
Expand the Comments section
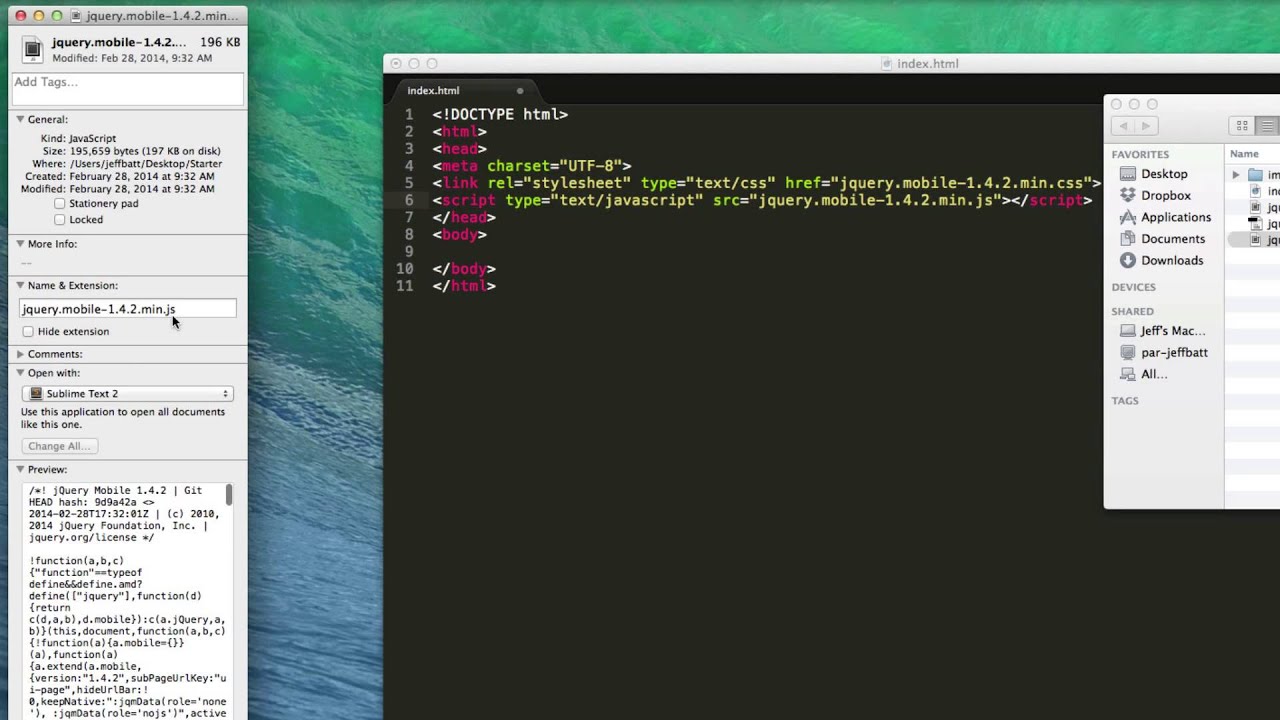point(20,354)
